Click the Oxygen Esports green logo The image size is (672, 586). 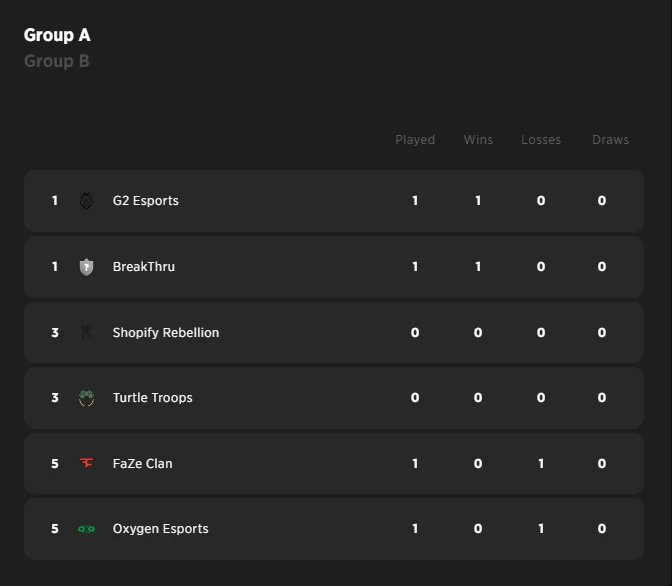point(86,529)
